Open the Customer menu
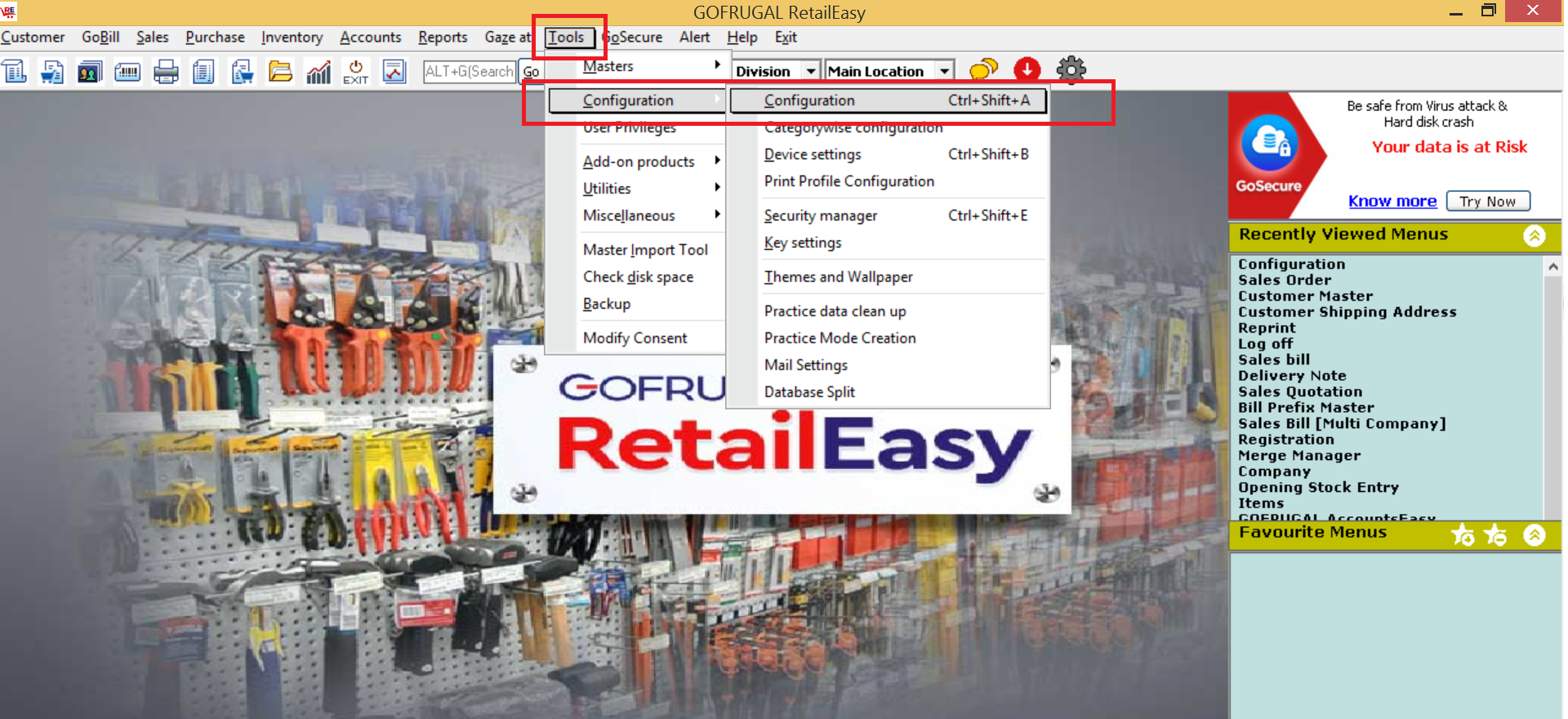Screen dimensions: 1568x719 33,37
